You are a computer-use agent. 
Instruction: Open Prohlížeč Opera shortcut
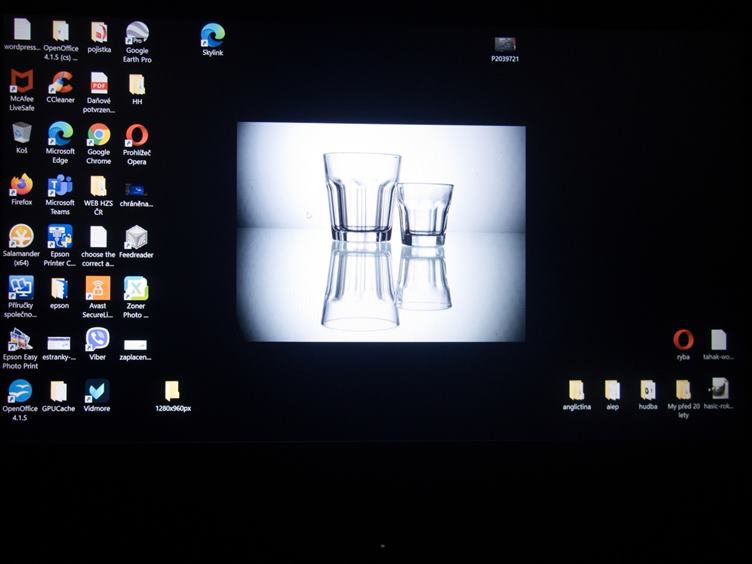tap(137, 135)
